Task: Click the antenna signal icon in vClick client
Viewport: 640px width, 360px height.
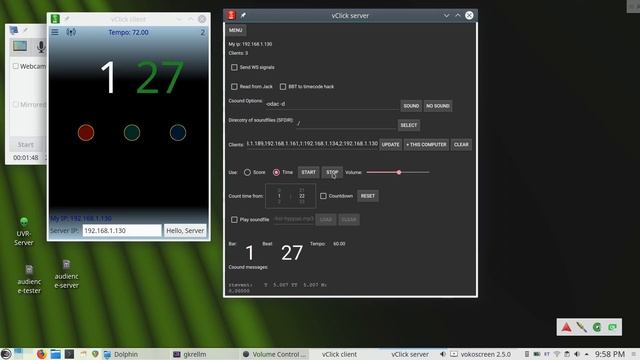Action: [x=71, y=32]
